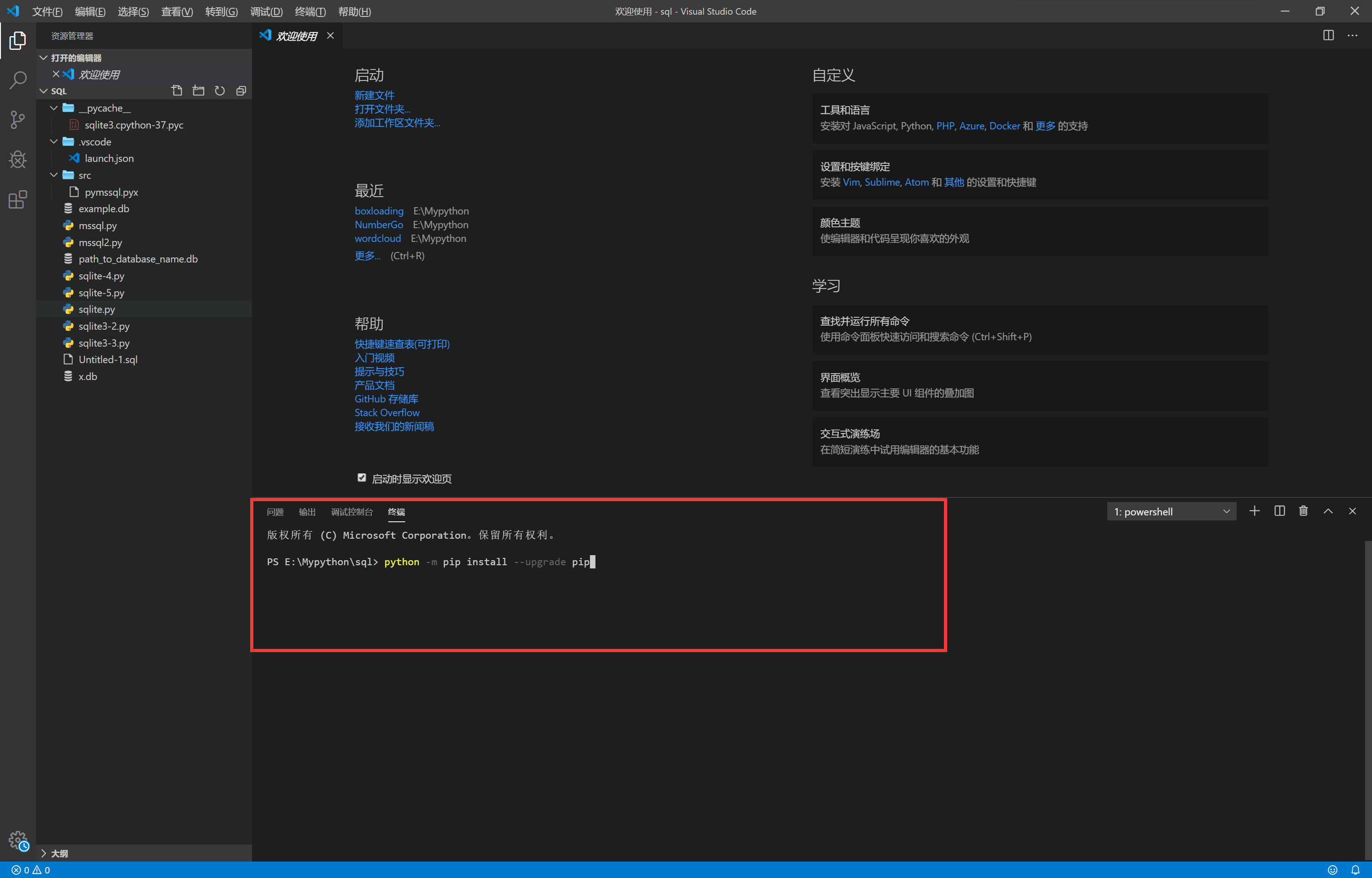This screenshot has height=878, width=1372.
Task: Open the Source Control view
Action: point(18,120)
